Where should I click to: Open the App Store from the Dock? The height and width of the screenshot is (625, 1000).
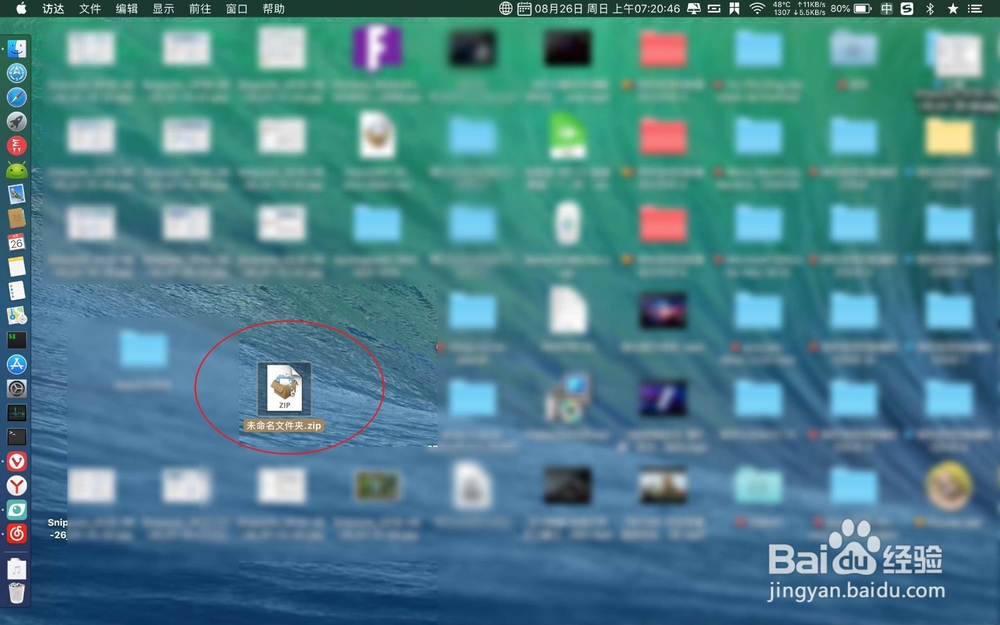point(16,365)
